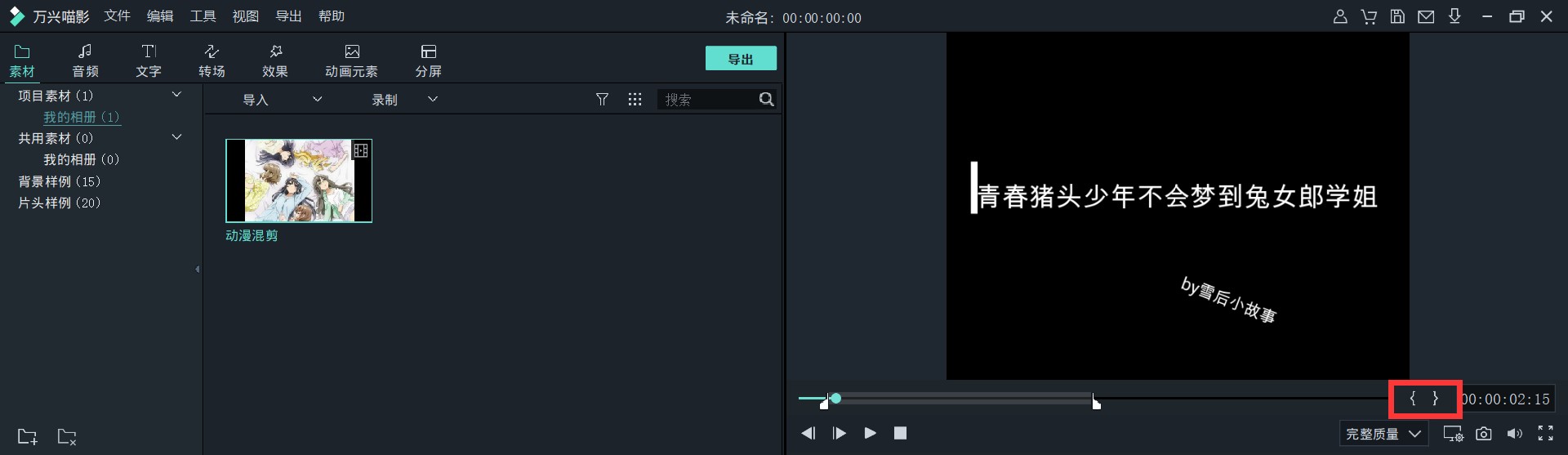Click the volume speaker icon
Screen dimensions: 1568x455
coord(1515,434)
